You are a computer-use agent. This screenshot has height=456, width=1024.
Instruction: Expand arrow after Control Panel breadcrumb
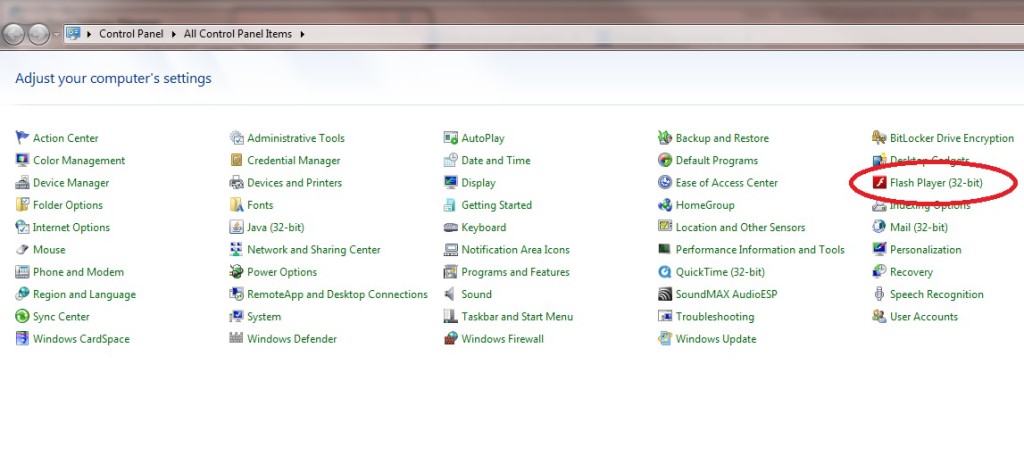coord(174,34)
